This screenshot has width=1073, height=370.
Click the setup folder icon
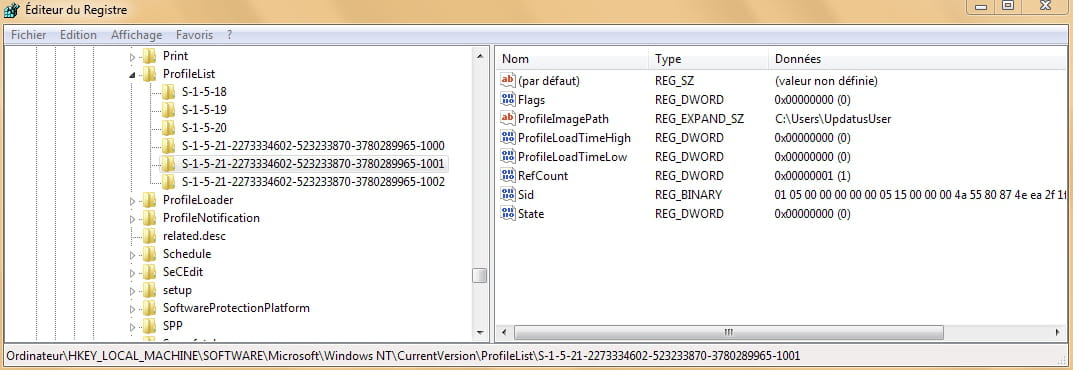click(149, 290)
